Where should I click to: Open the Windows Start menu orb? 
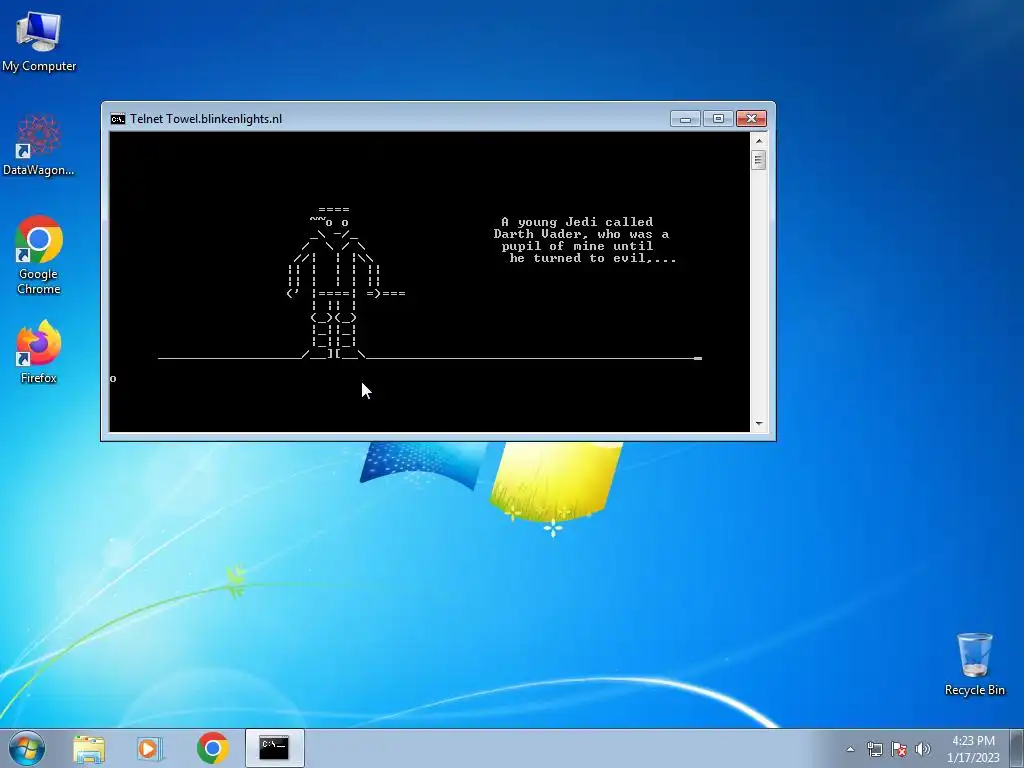click(27, 748)
